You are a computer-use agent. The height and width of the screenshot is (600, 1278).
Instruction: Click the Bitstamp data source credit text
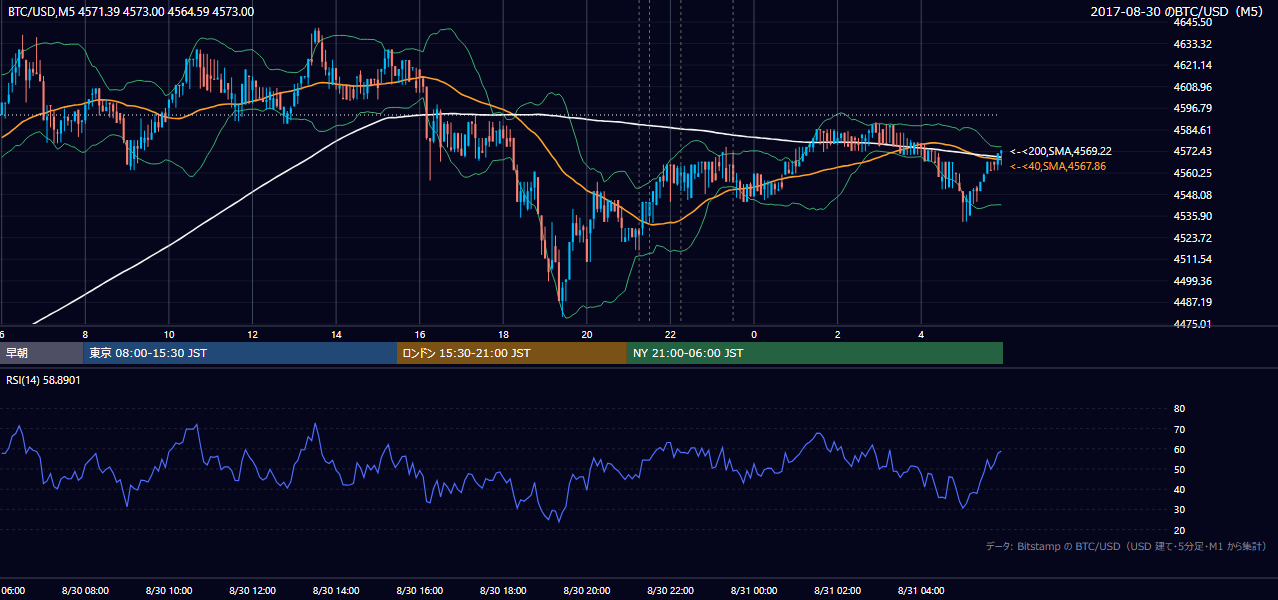pyautogui.click(x=1126, y=547)
